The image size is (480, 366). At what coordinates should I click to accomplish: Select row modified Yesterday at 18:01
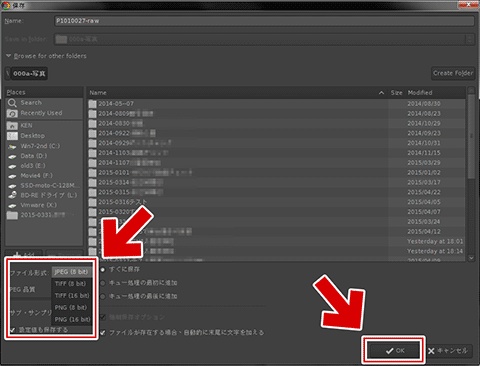pos(277,241)
